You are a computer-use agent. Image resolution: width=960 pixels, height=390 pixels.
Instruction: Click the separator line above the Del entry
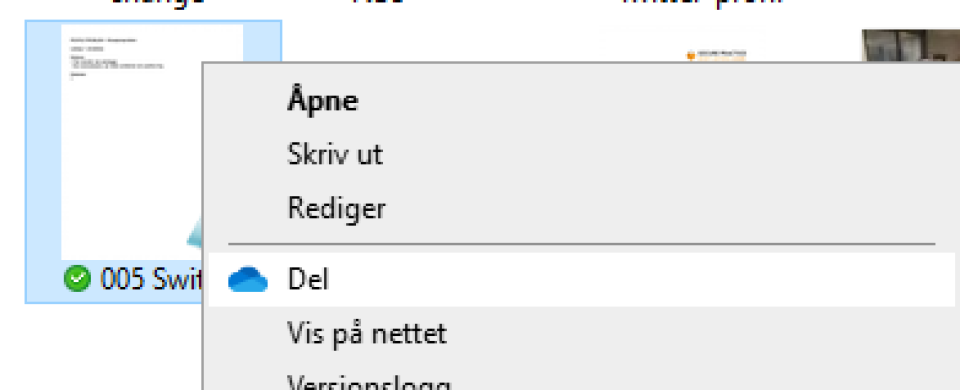(x=582, y=244)
